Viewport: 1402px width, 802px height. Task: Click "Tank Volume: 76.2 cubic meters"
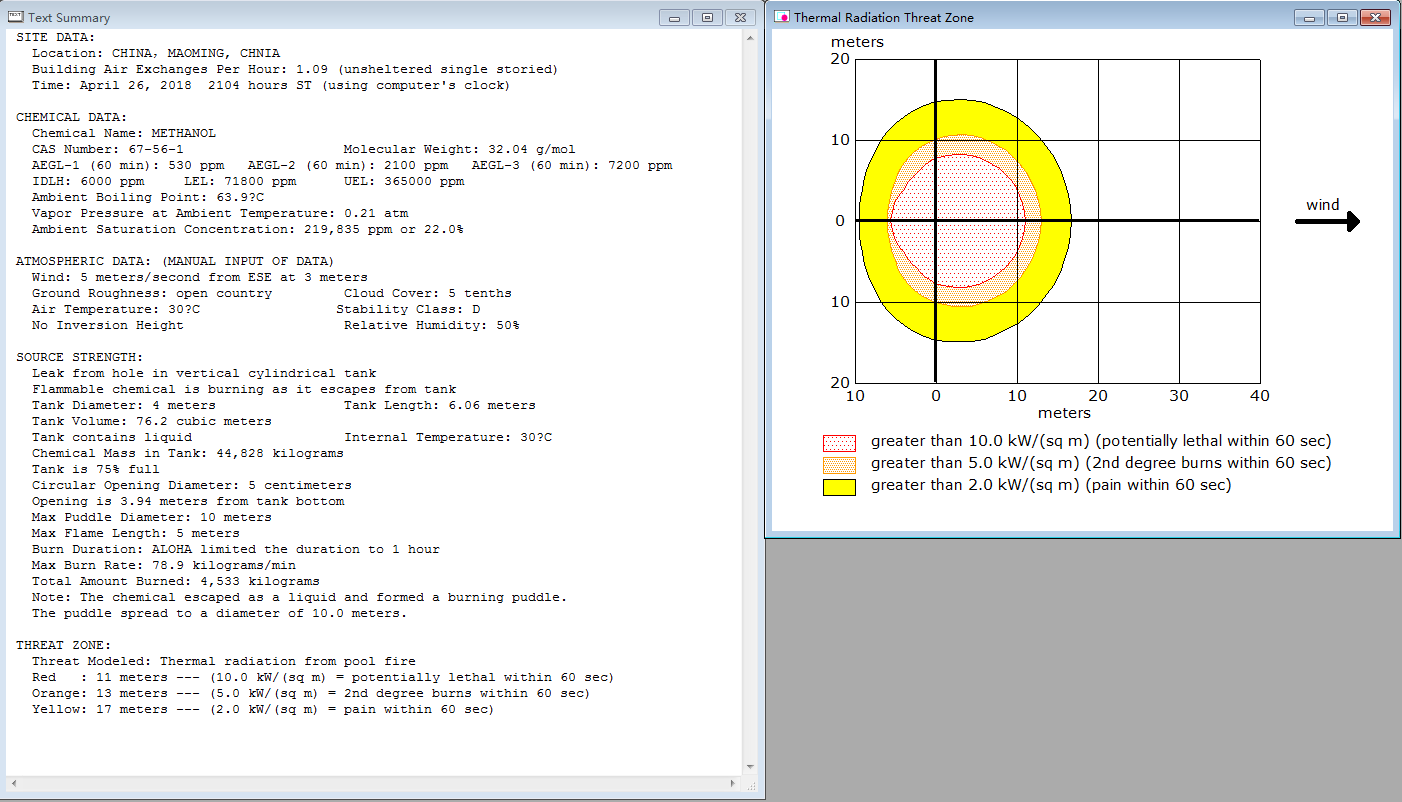point(152,421)
